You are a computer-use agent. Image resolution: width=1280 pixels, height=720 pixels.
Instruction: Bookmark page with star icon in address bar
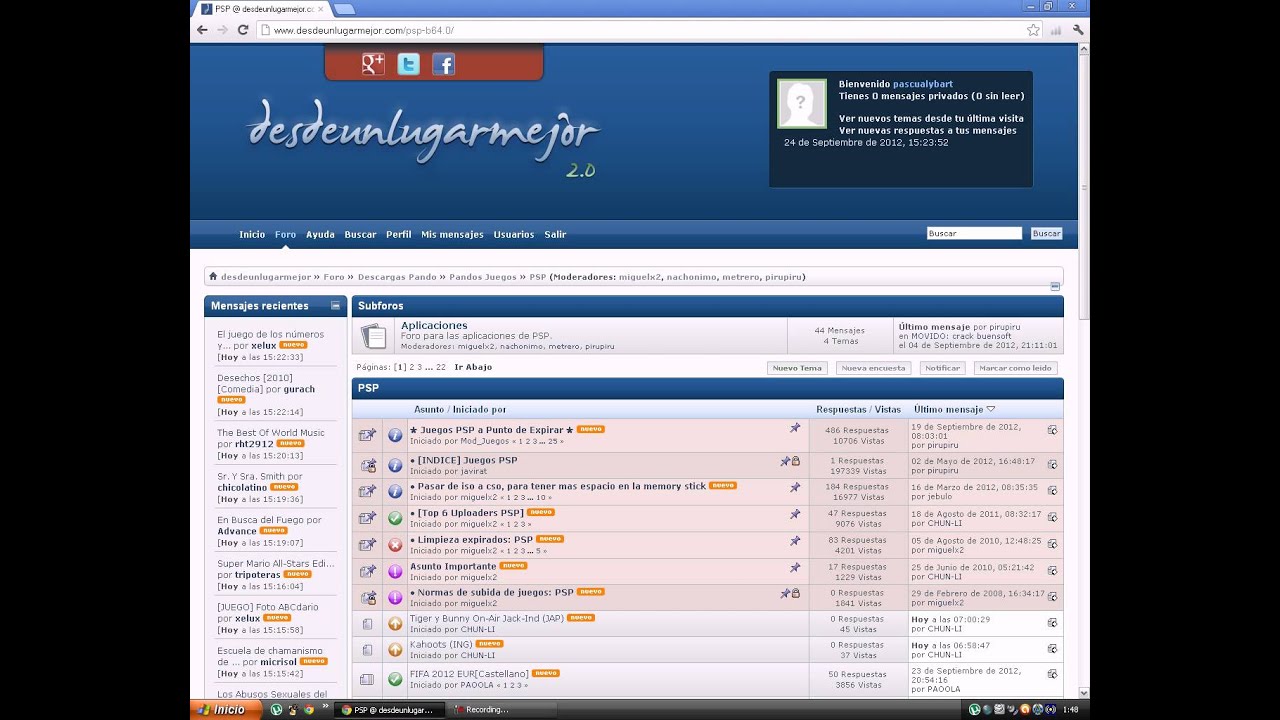click(x=1033, y=30)
